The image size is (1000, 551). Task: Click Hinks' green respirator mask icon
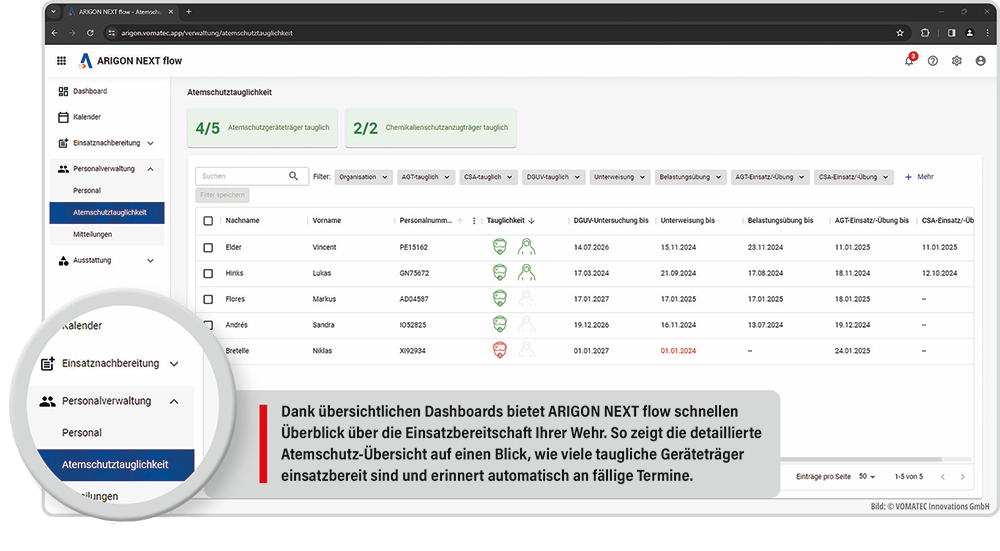[x=500, y=272]
